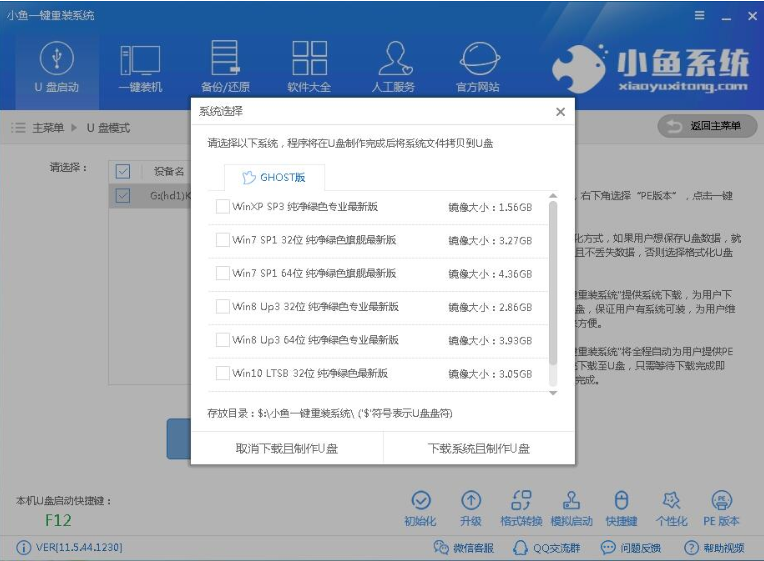Click the version info icon
This screenshot has height=561, width=764.
point(23,548)
